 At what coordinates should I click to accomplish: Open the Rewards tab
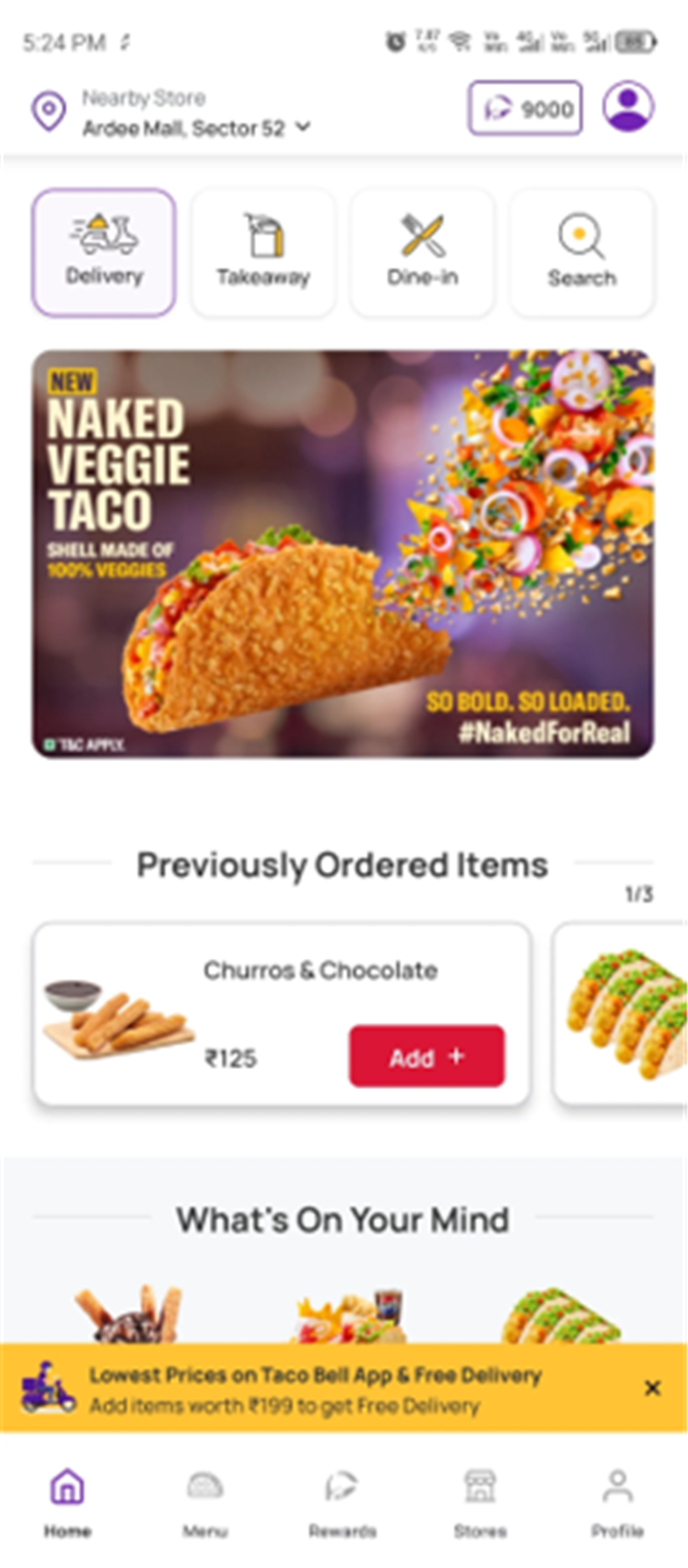click(342, 1503)
